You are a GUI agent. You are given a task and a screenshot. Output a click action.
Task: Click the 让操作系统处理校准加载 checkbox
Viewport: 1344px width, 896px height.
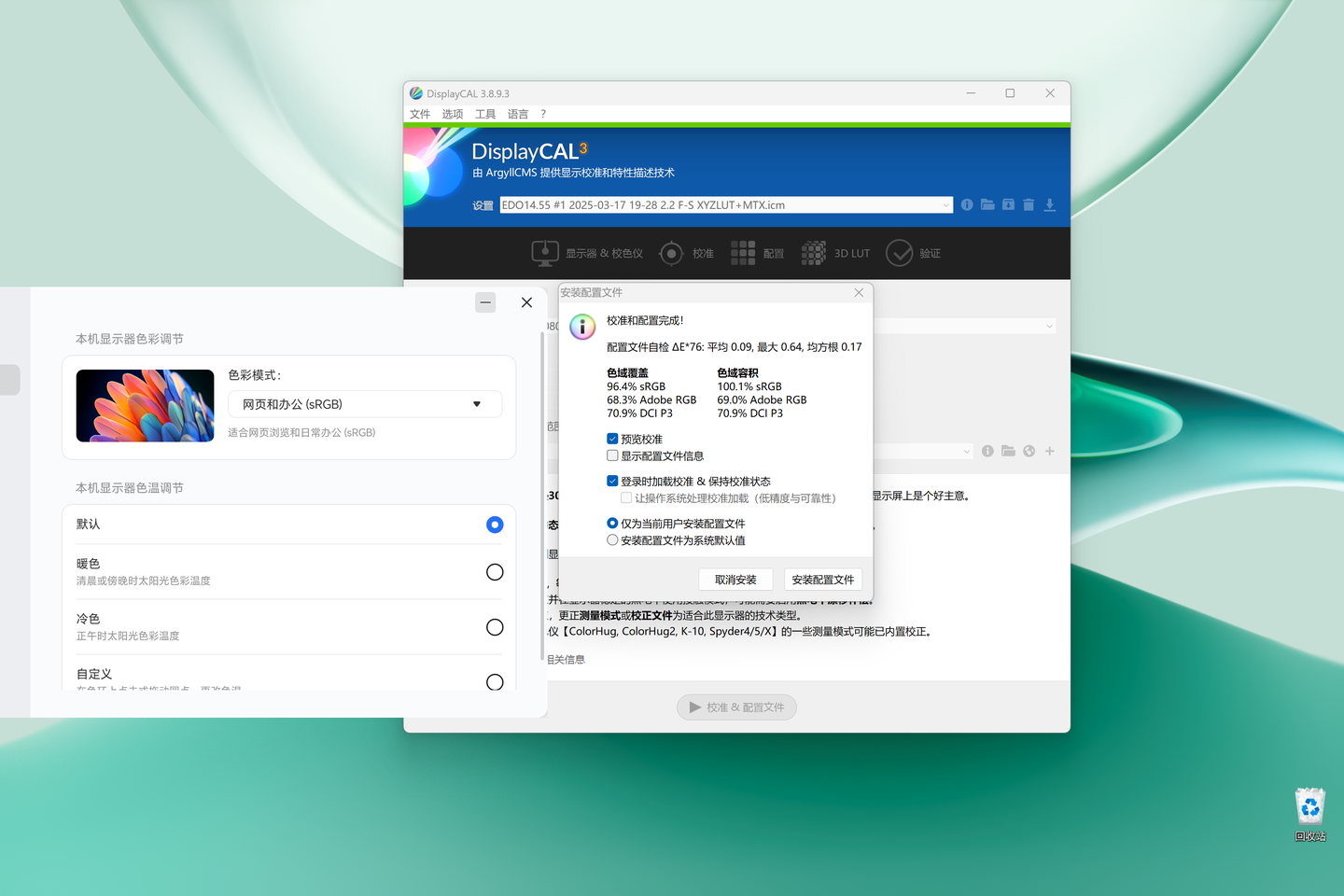pos(626,497)
